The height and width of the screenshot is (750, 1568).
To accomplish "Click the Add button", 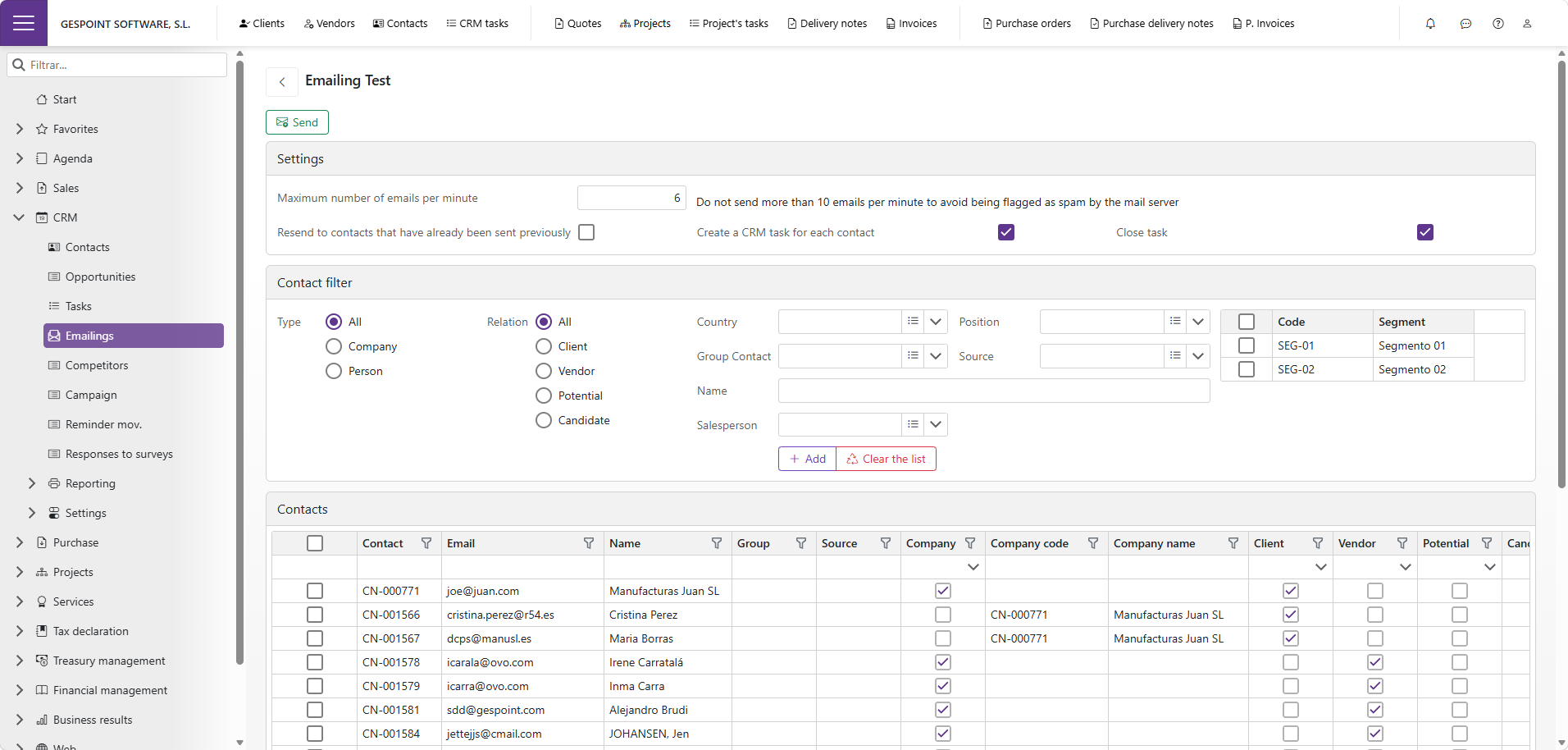I will point(807,459).
